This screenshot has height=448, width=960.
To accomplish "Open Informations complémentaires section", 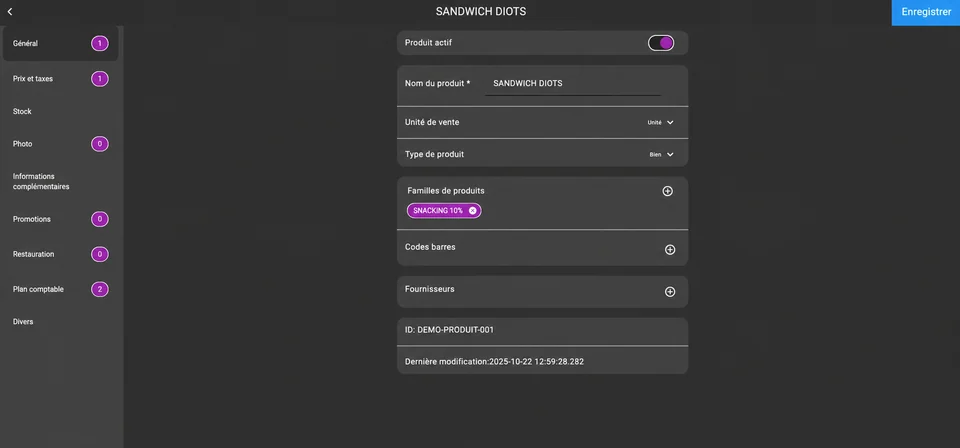I will tap(61, 181).
